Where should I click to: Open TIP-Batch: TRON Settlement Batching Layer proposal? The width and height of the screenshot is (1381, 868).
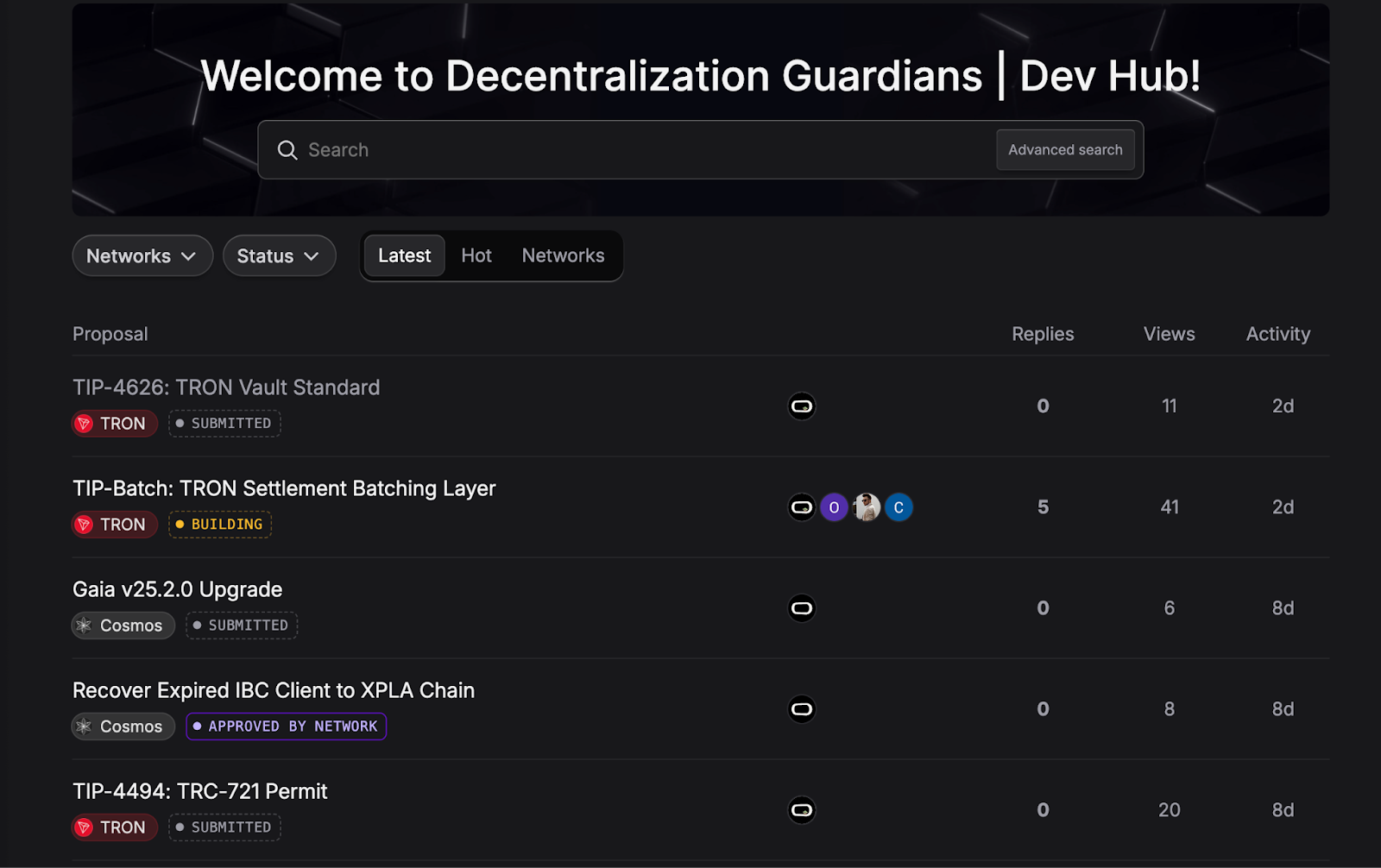[284, 488]
